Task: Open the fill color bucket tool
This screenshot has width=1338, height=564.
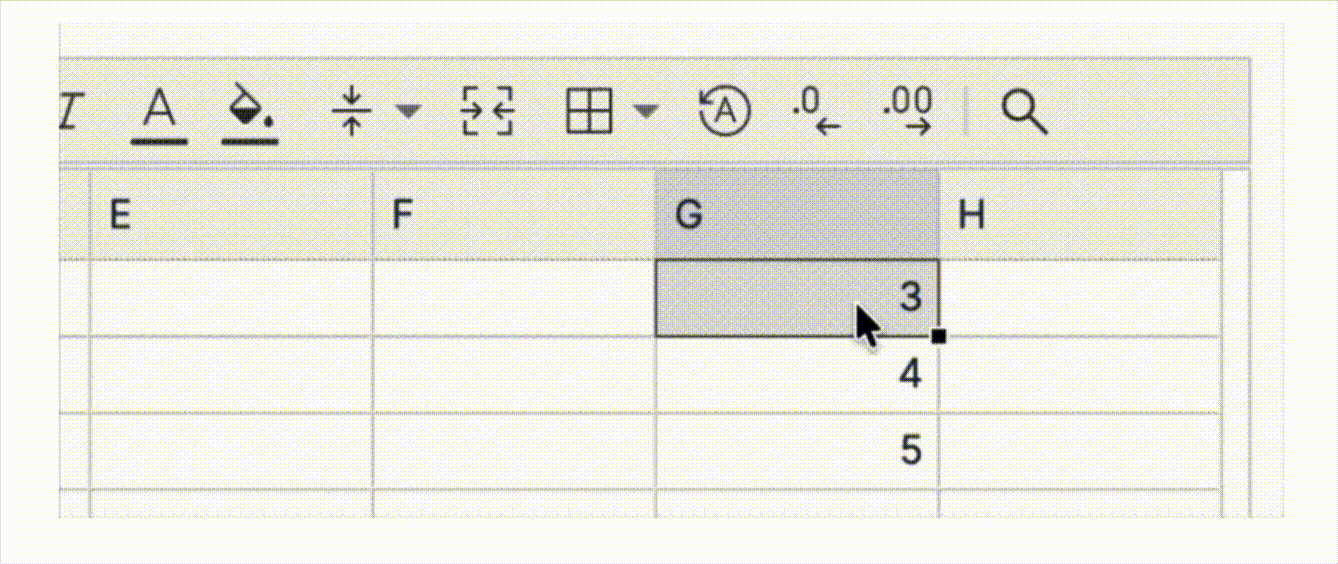Action: click(249, 112)
